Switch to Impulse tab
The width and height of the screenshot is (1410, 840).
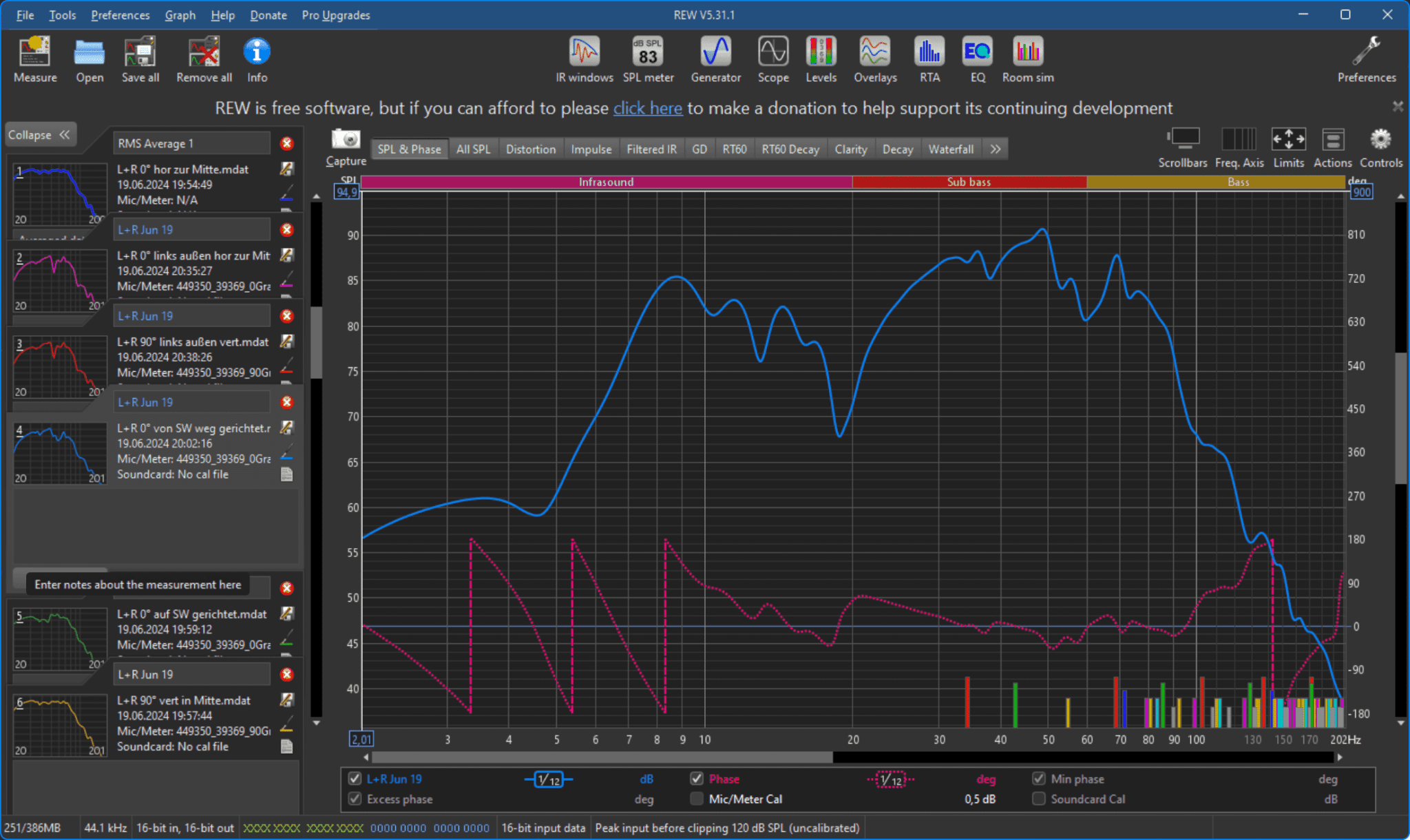(591, 149)
